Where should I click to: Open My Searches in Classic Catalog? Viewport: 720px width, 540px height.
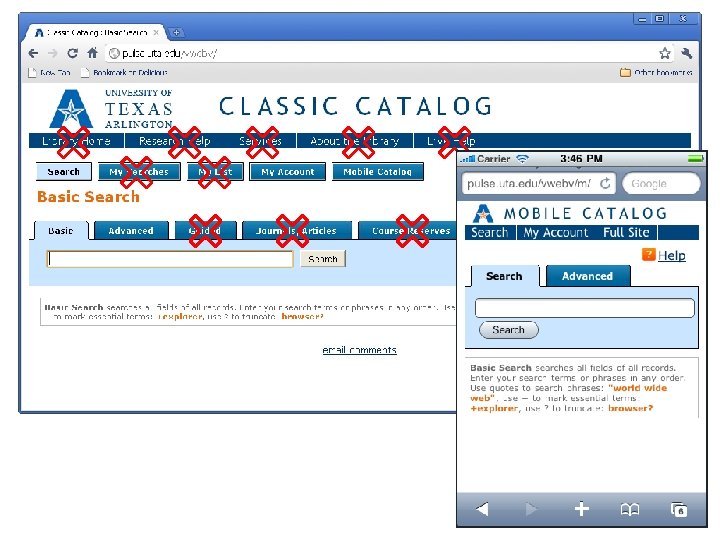click(x=139, y=172)
